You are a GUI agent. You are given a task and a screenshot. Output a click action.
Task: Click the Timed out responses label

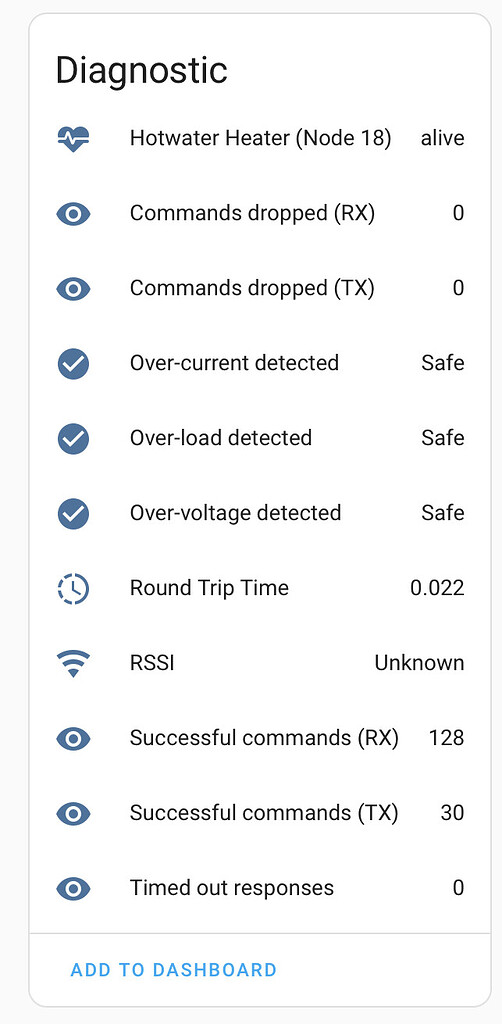232,888
